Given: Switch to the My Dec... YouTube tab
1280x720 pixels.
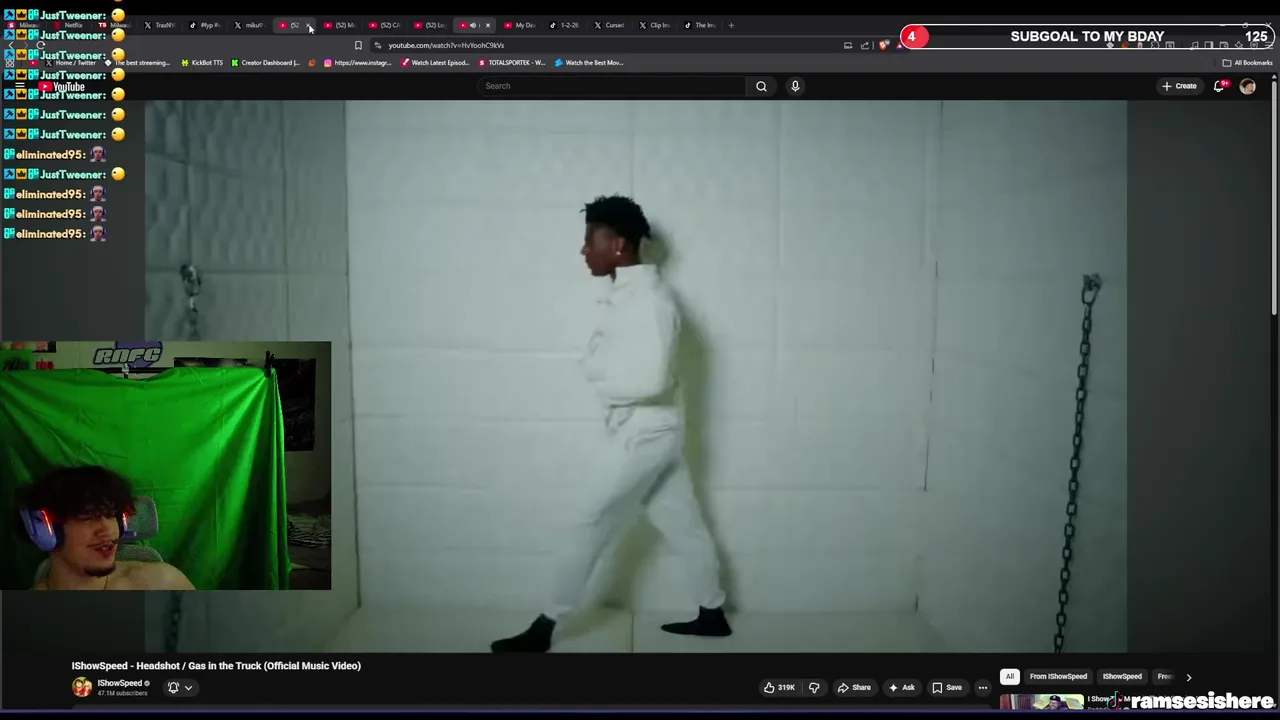Looking at the screenshot, I should tap(520, 25).
